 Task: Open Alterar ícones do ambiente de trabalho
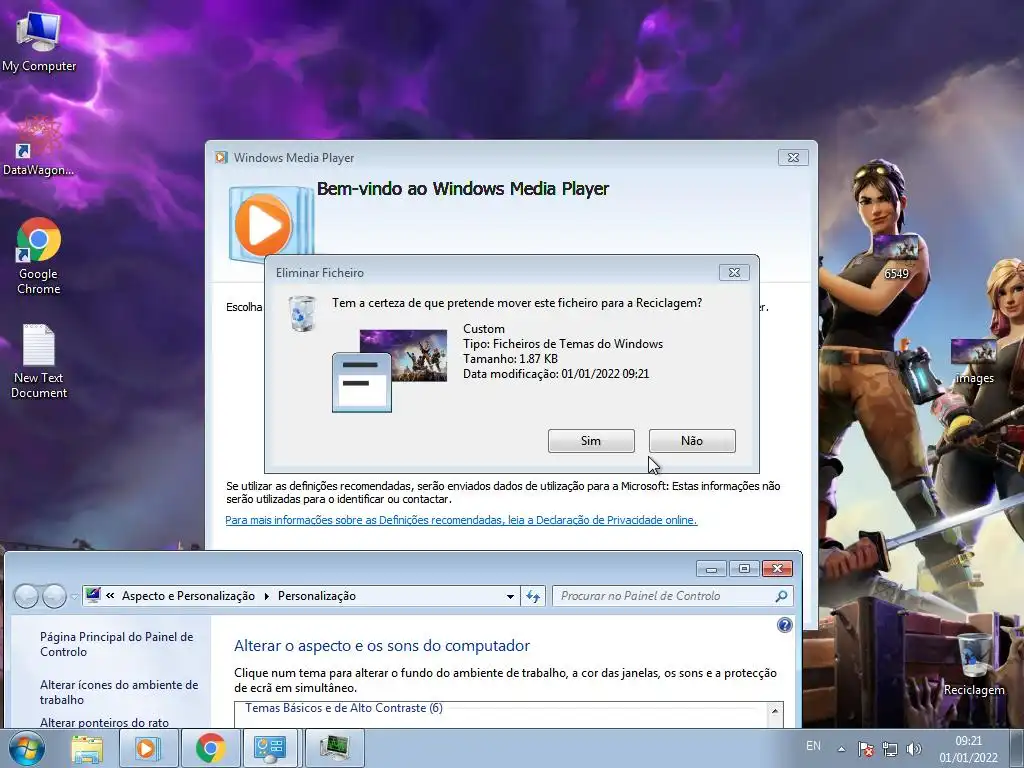coord(119,692)
